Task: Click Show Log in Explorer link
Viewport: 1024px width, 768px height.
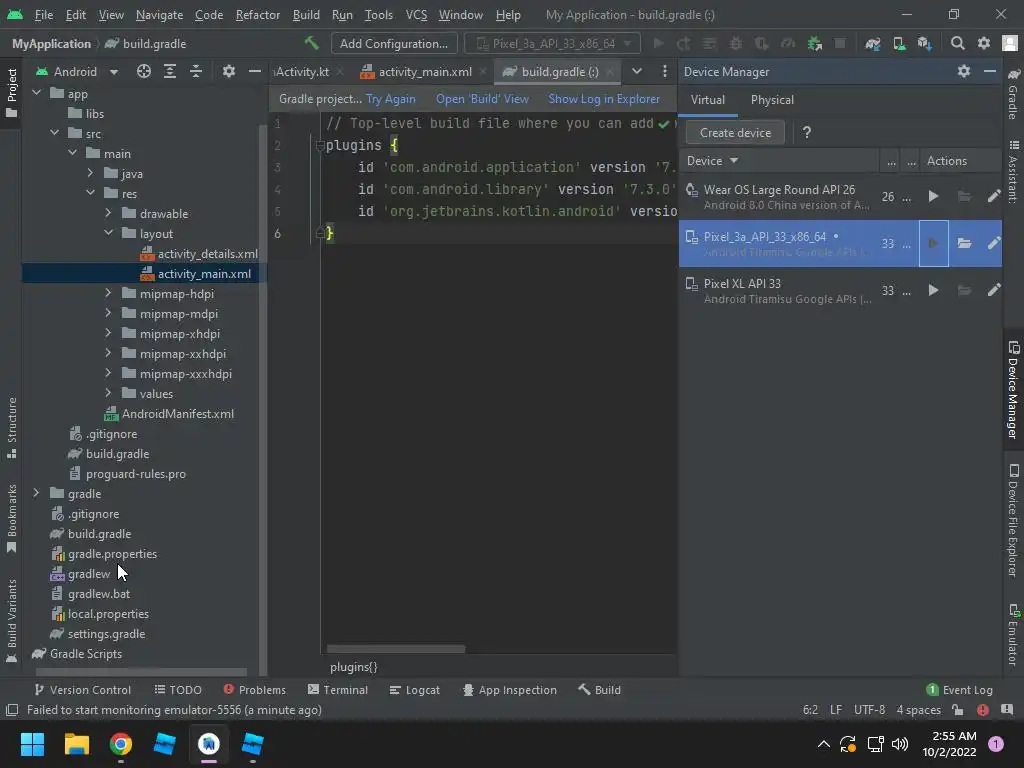Action: (604, 99)
